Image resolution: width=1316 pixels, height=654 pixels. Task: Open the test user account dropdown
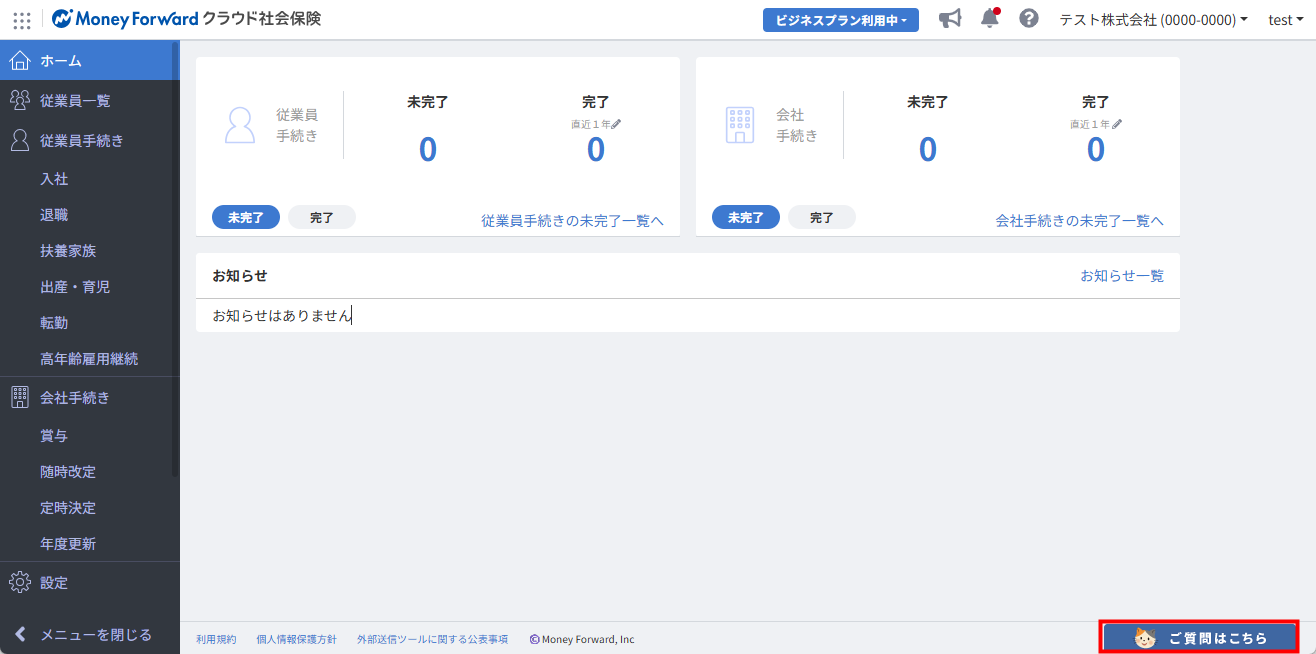click(1285, 20)
